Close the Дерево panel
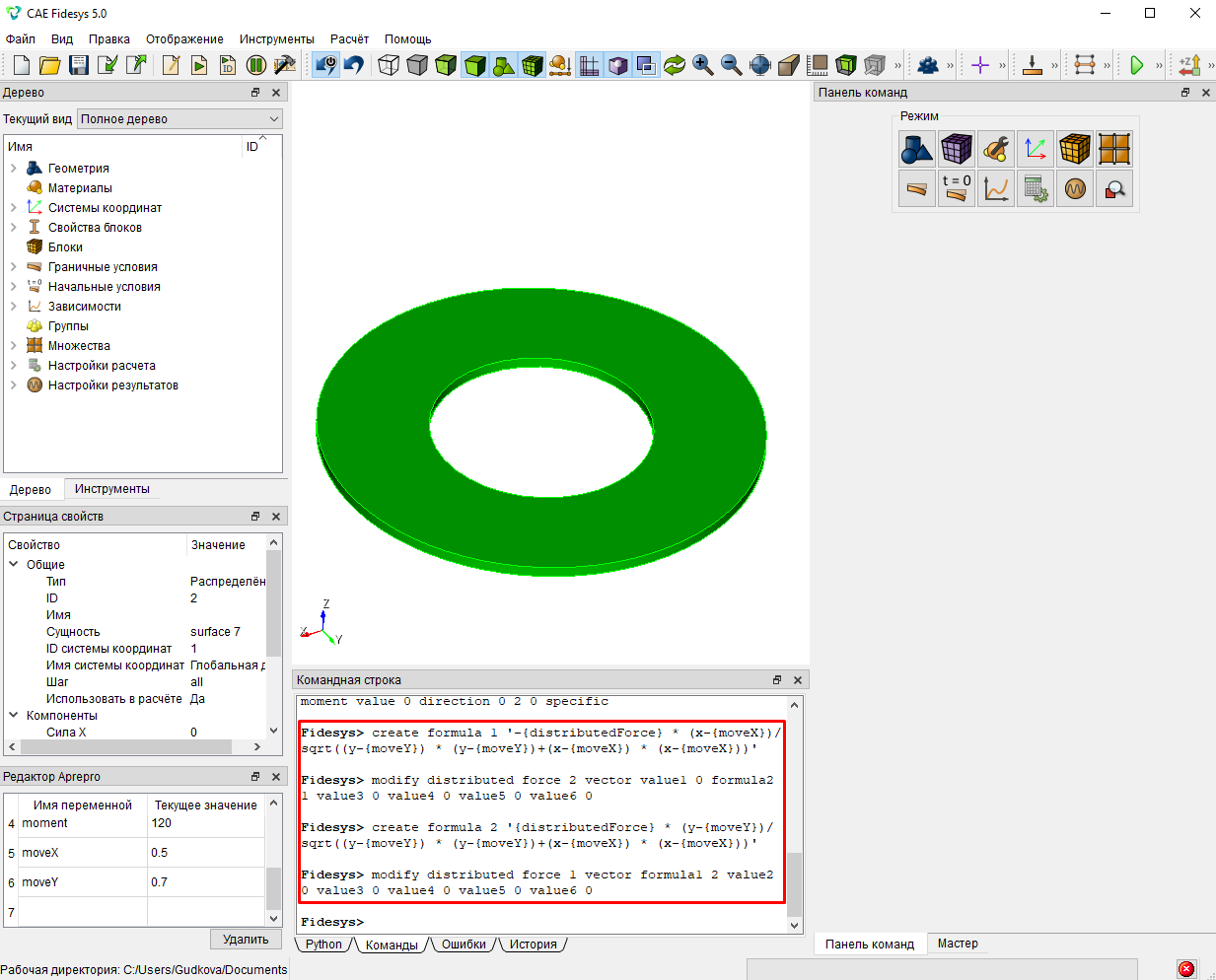Image resolution: width=1216 pixels, height=980 pixels. [x=276, y=93]
